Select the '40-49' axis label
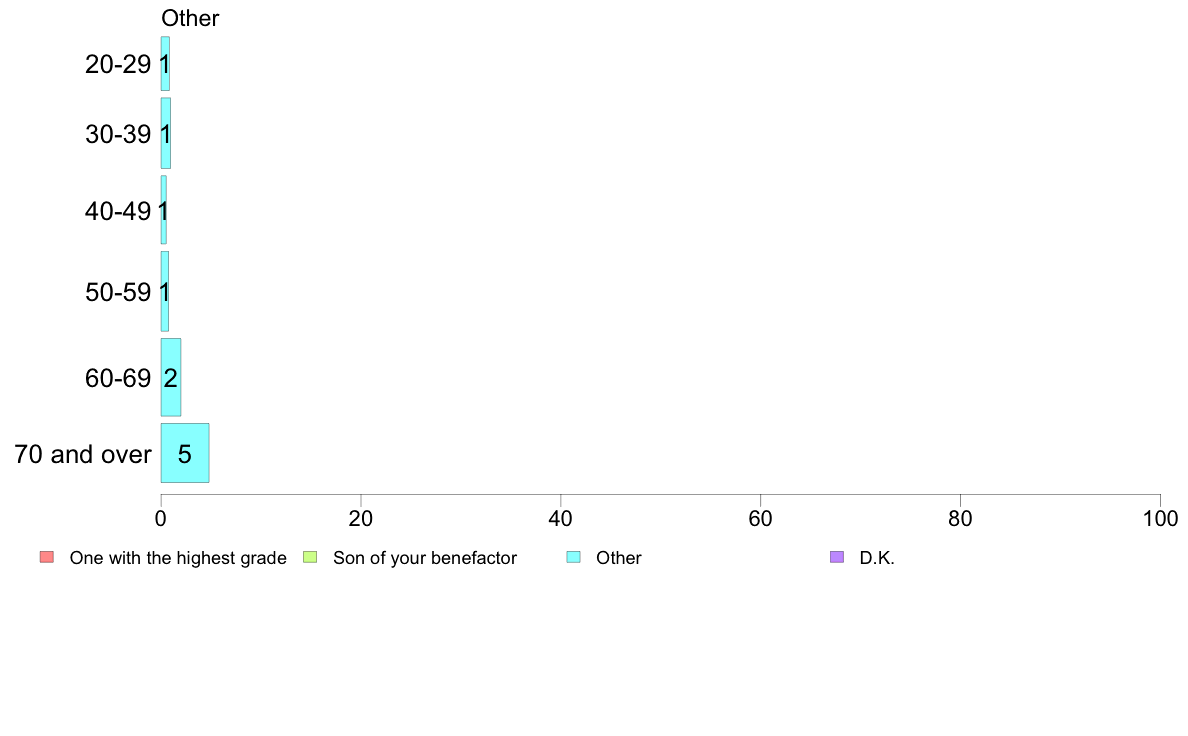 pos(118,211)
